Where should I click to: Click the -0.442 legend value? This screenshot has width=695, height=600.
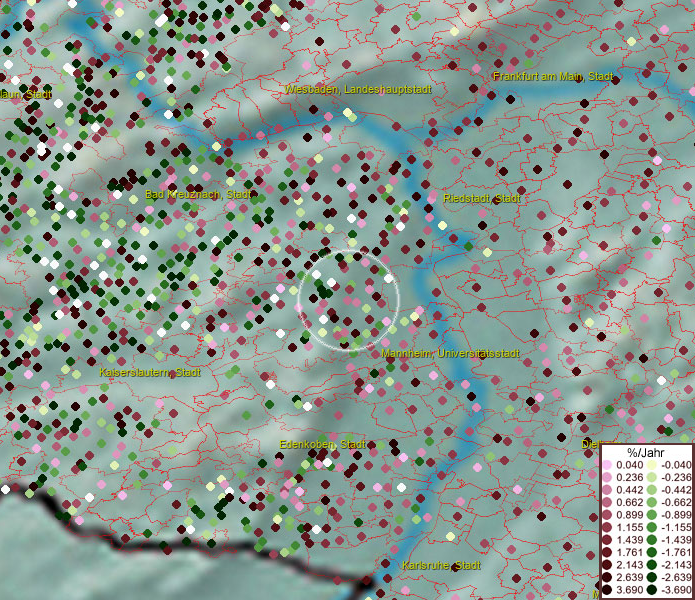pos(676,490)
